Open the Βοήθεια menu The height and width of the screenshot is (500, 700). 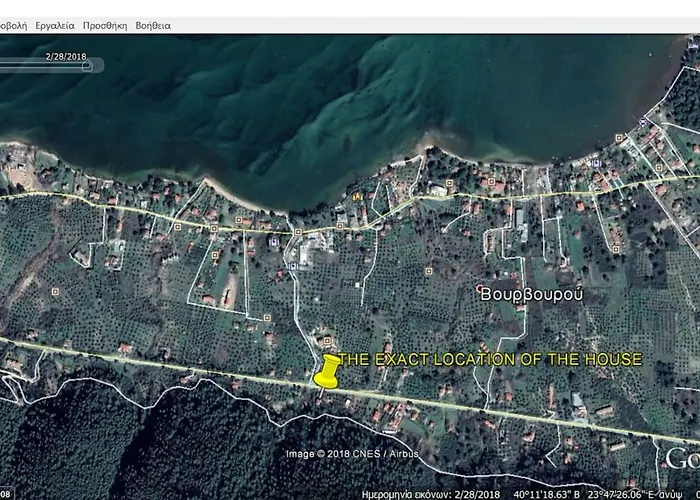(x=153, y=25)
